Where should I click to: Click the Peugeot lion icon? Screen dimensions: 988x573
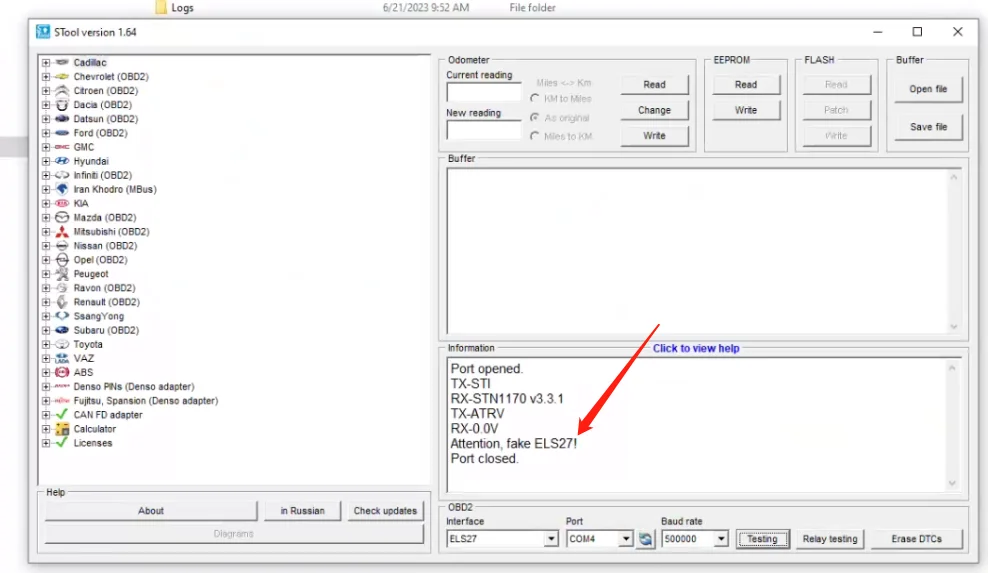[62, 274]
